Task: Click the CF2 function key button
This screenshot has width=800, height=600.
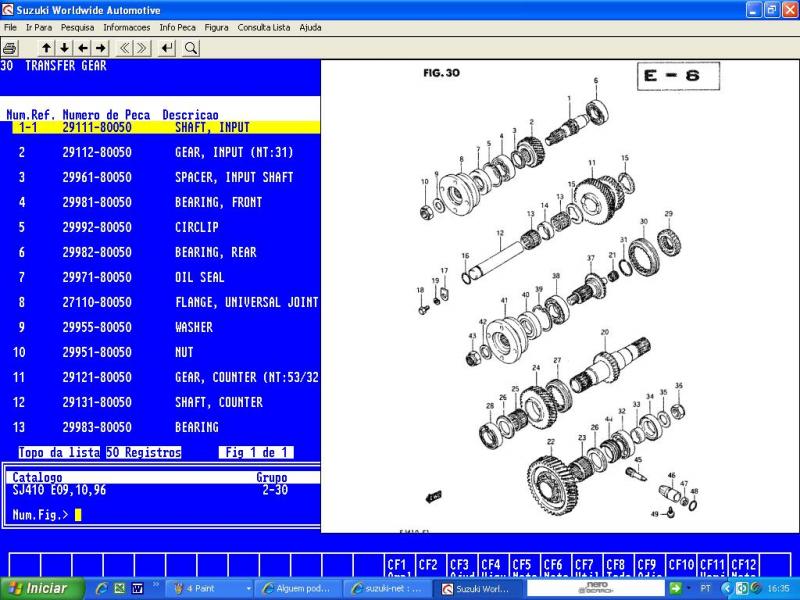Action: coord(431,565)
